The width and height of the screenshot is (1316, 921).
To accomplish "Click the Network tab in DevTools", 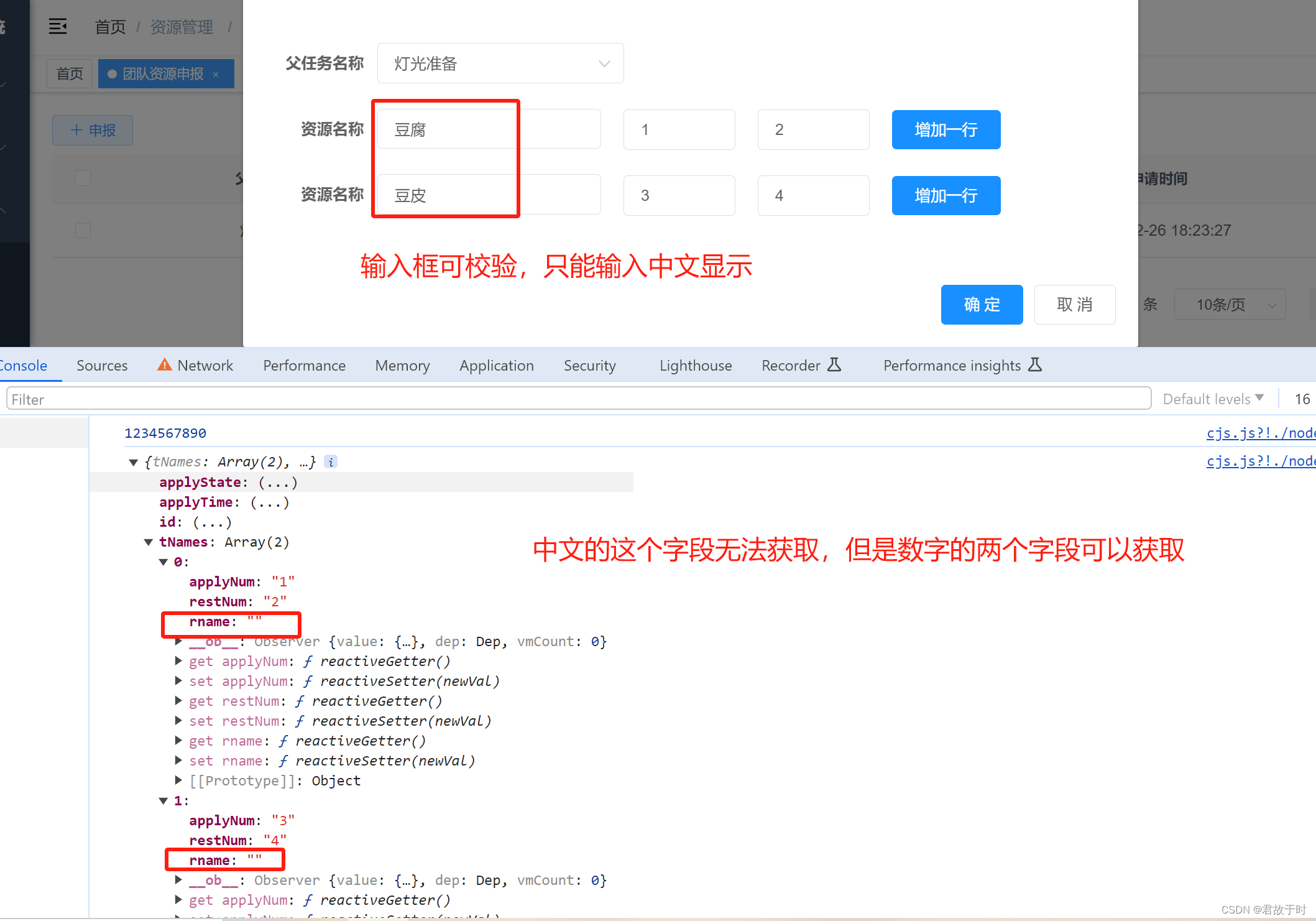I will pyautogui.click(x=205, y=364).
